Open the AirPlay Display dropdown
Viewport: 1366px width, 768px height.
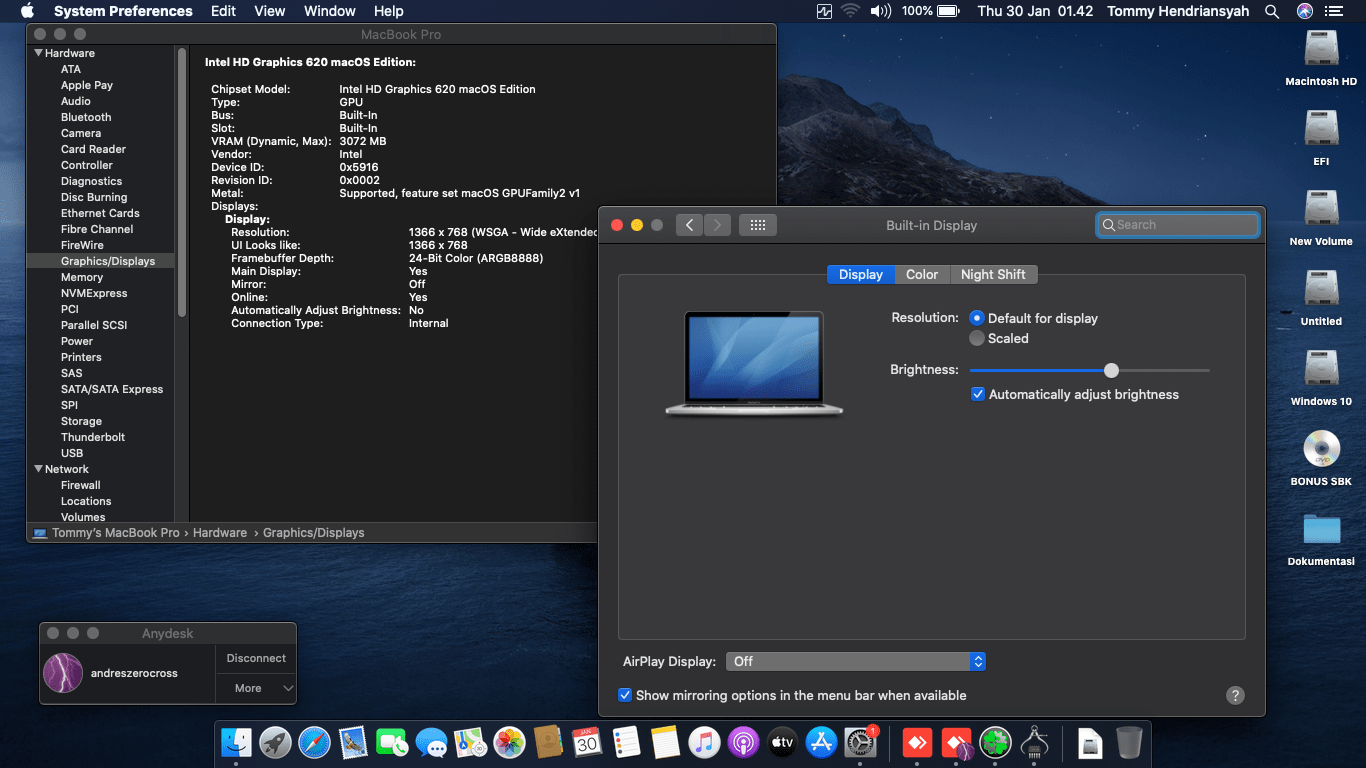point(856,661)
